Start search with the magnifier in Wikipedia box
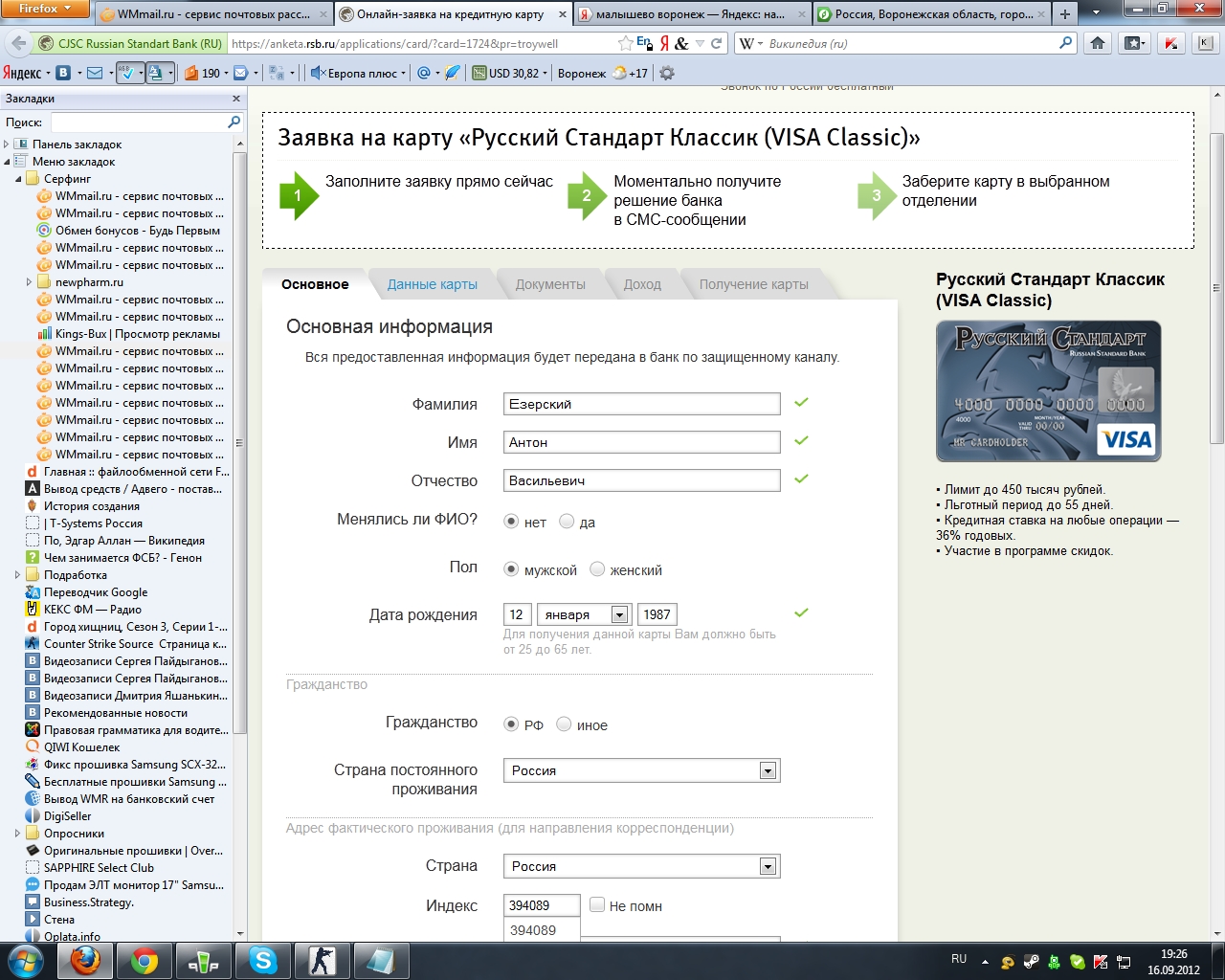 1066,43
